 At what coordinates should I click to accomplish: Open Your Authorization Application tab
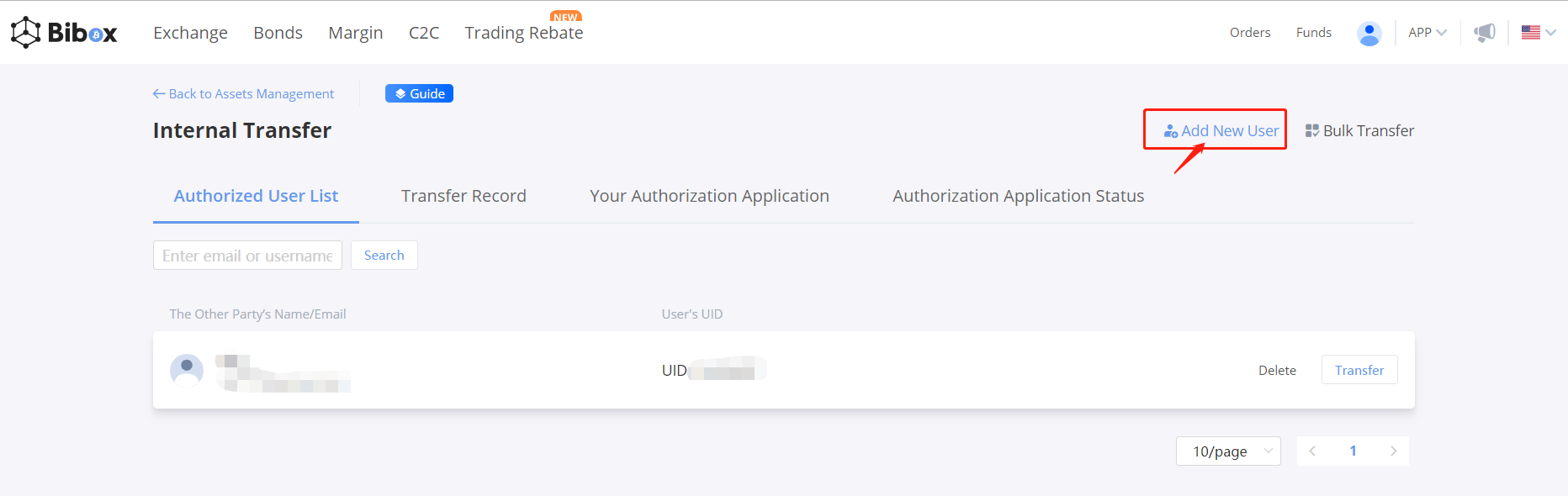(x=709, y=196)
